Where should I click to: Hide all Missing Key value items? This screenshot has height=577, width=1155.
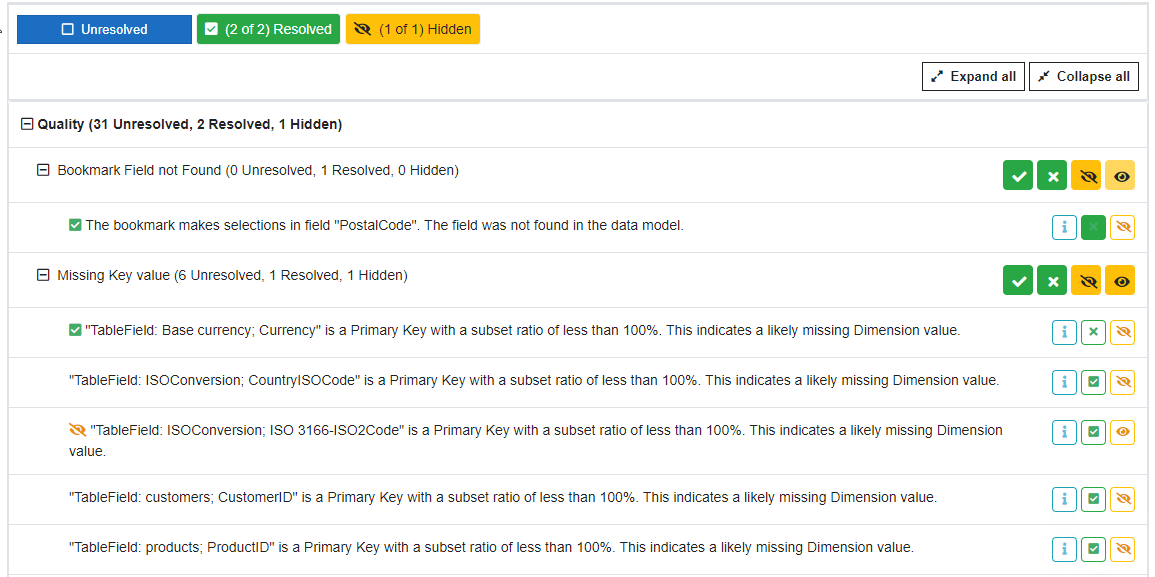click(x=1086, y=281)
